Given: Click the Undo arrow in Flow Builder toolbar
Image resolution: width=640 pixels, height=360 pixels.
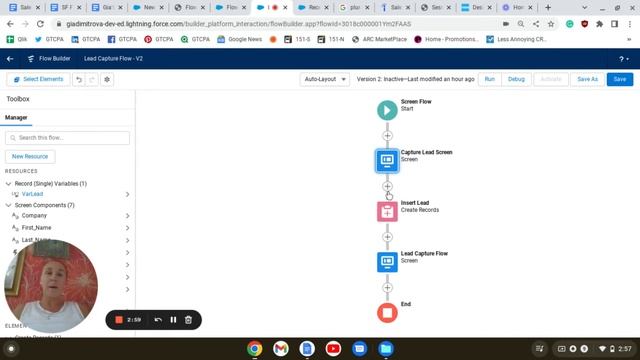Looking at the screenshot, I should pos(79,79).
